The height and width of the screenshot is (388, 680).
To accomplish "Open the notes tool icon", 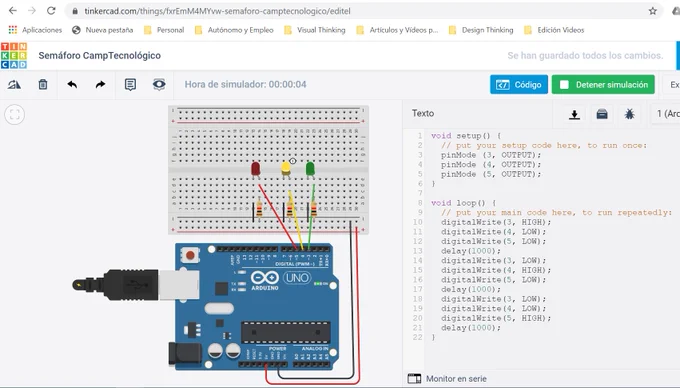I will tap(130, 85).
